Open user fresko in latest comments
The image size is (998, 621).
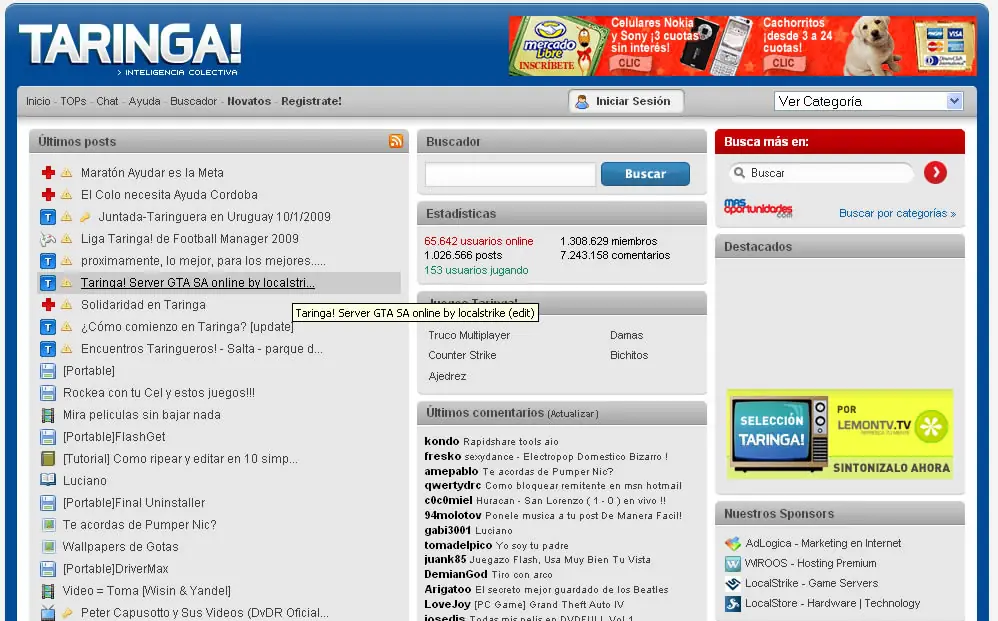pos(442,456)
